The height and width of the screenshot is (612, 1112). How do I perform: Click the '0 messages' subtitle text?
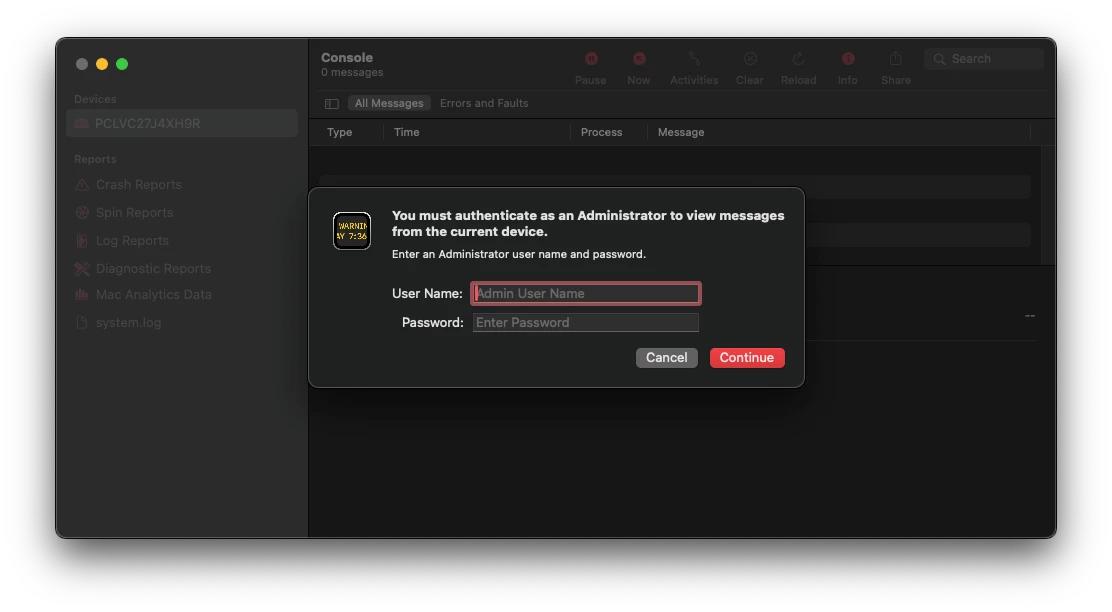coord(352,72)
